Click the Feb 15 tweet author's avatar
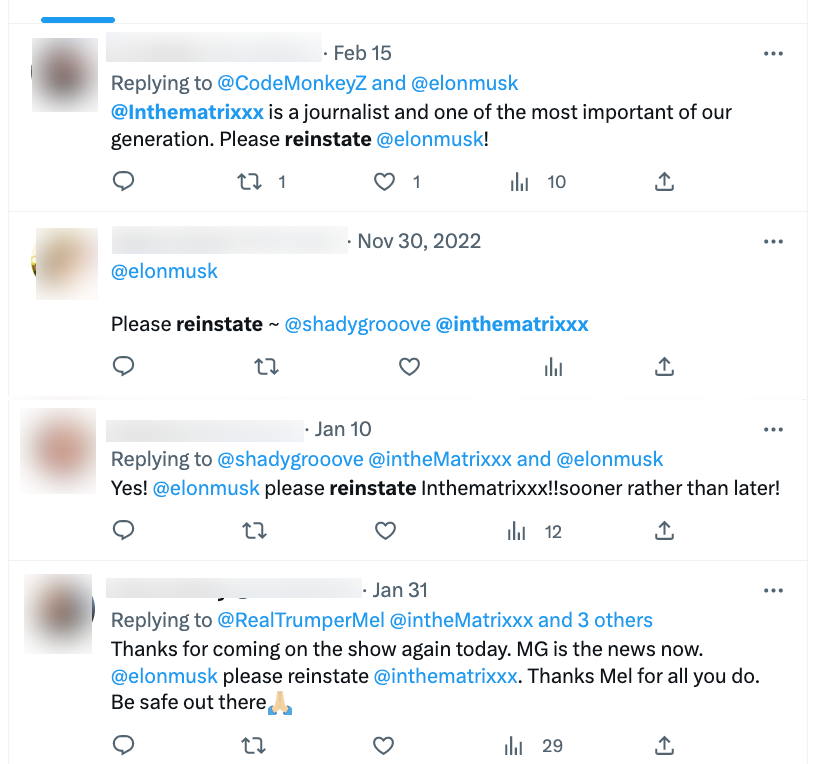The image size is (814, 764). tap(64, 75)
